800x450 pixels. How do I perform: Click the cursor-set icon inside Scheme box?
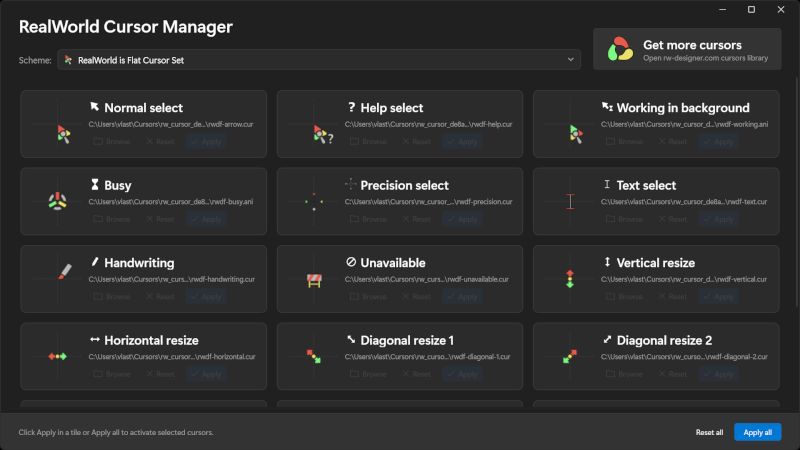pyautogui.click(x=68, y=60)
